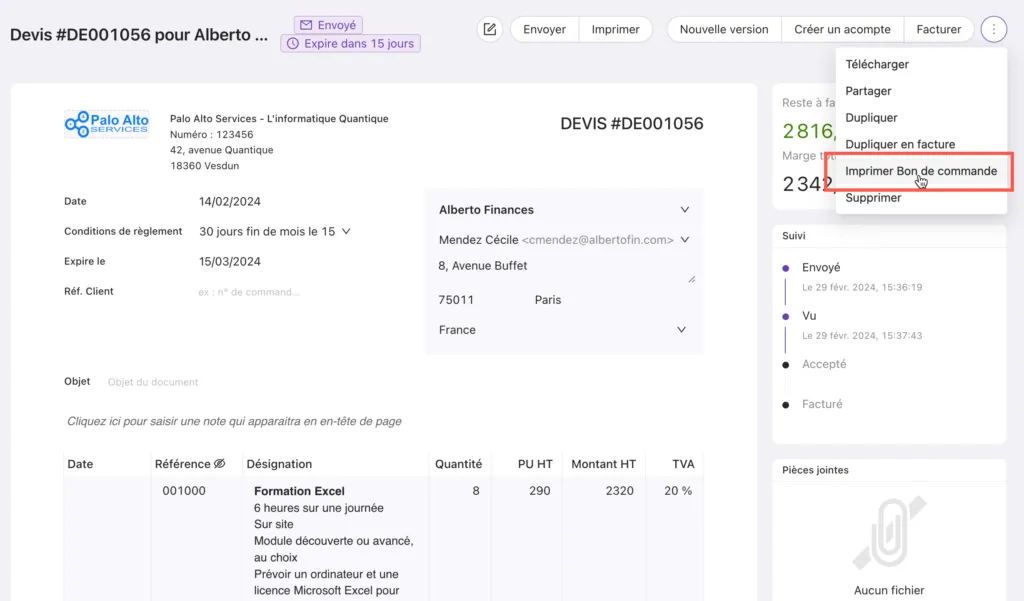
Task: Click the resize handle of the address field
Action: tap(692, 279)
